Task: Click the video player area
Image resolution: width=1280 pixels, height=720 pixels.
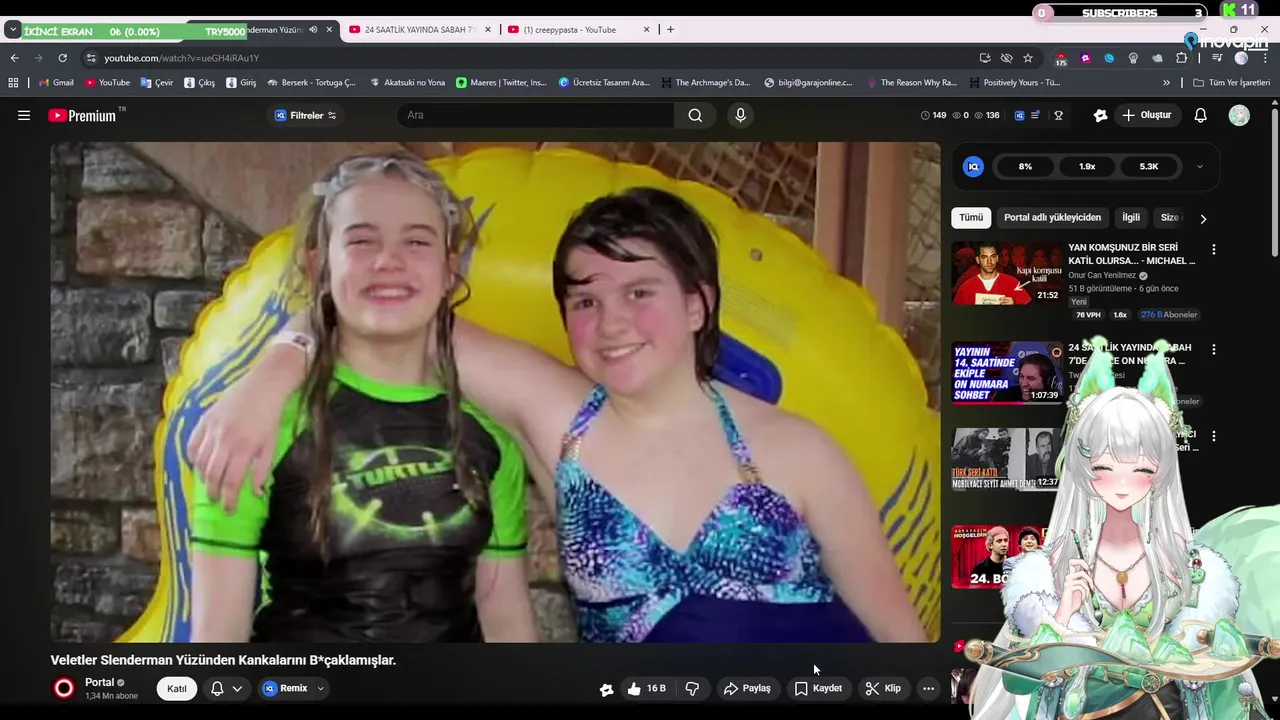Action: click(x=495, y=392)
